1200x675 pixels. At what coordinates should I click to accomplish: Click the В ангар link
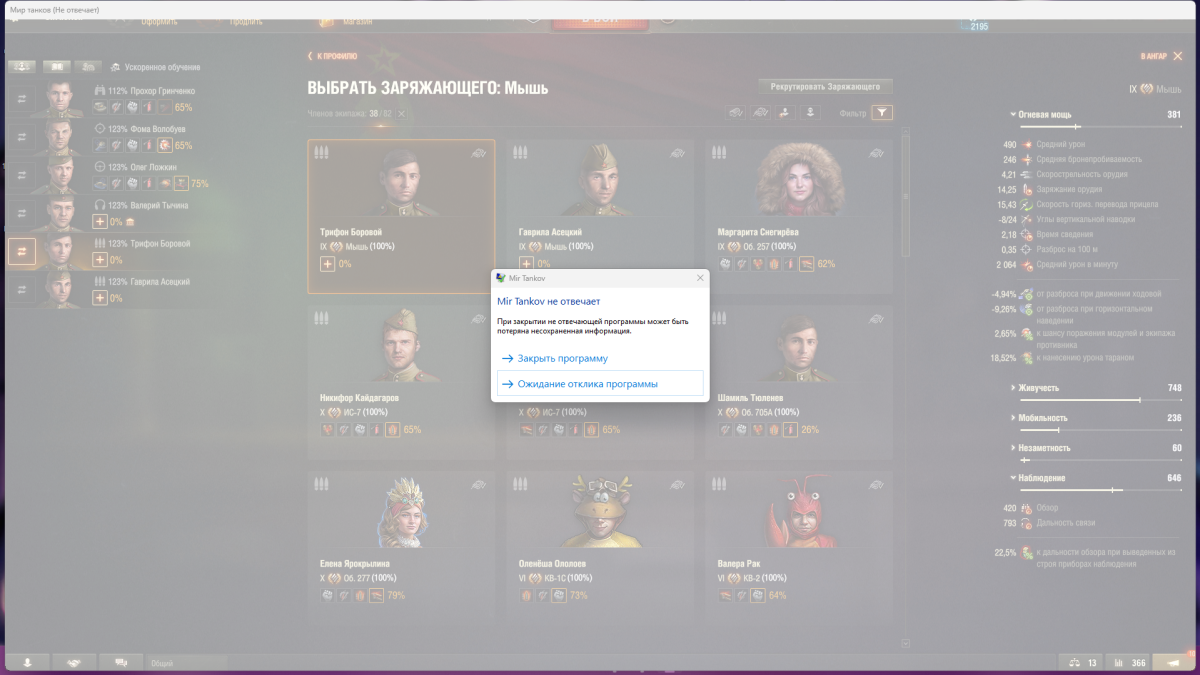point(1153,56)
